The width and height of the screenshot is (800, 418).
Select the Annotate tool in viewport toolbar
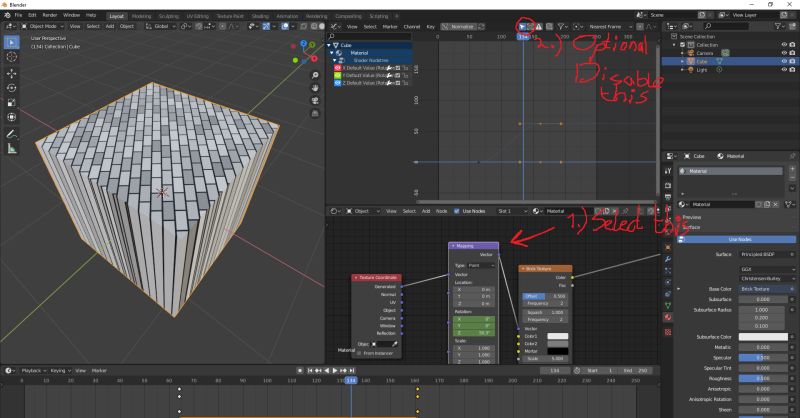pos(12,134)
